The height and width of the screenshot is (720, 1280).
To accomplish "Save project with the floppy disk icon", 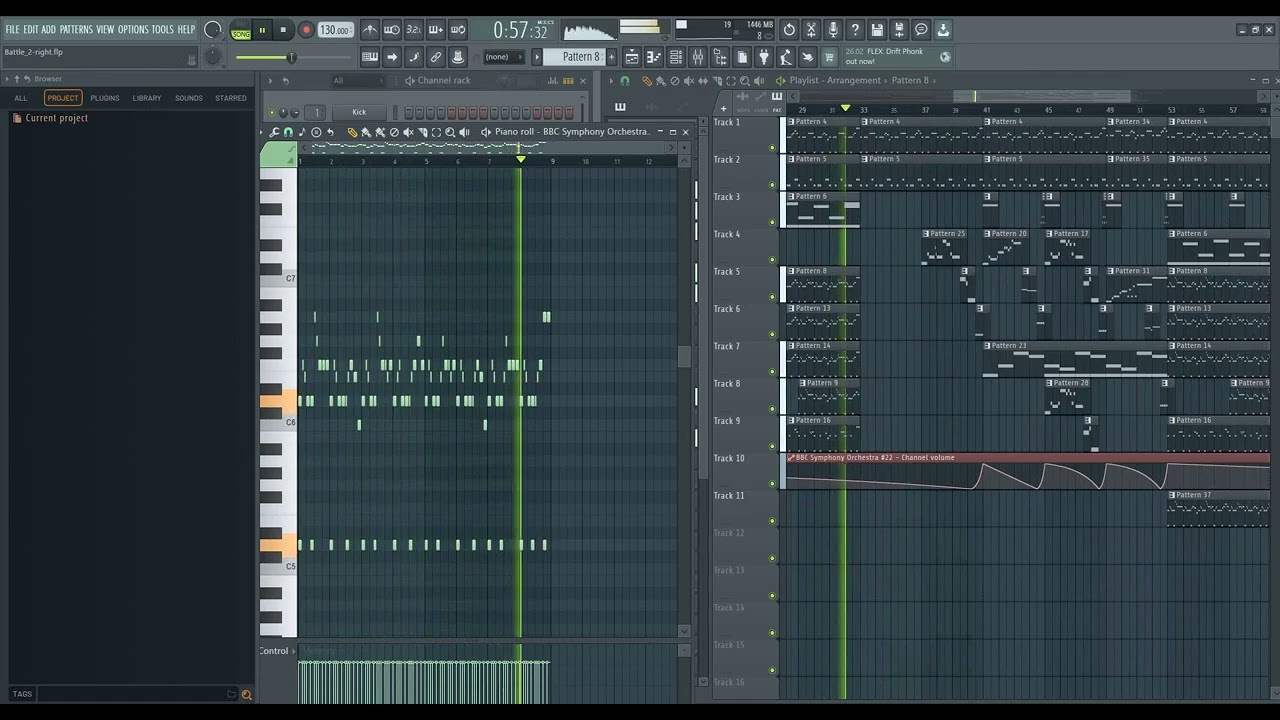I will (877, 30).
